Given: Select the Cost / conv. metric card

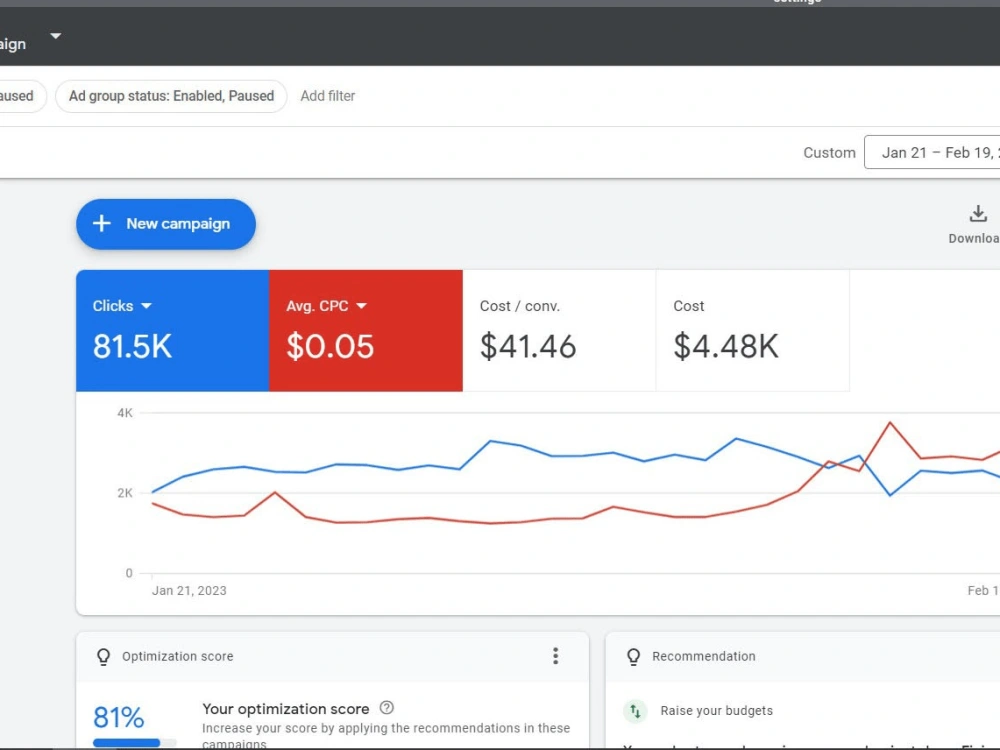Looking at the screenshot, I should [559, 330].
